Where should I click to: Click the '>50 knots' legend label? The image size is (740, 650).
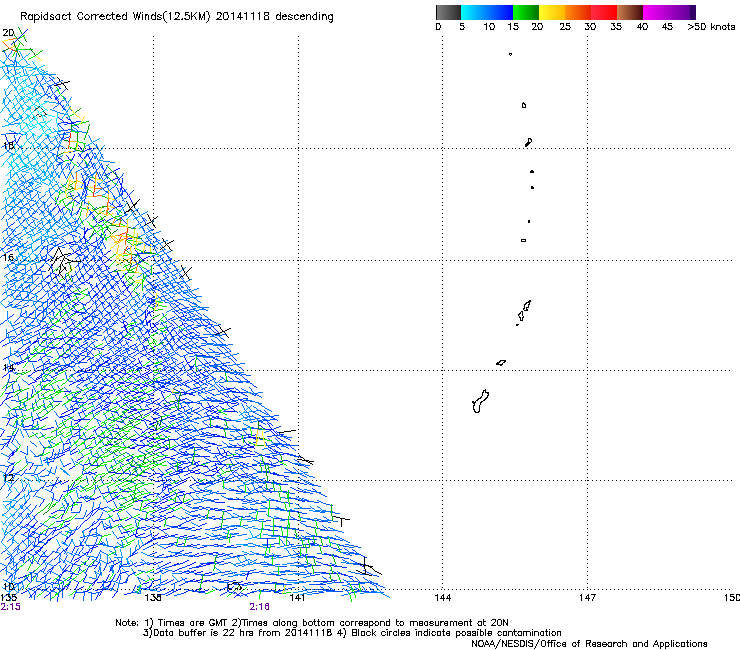tap(711, 27)
